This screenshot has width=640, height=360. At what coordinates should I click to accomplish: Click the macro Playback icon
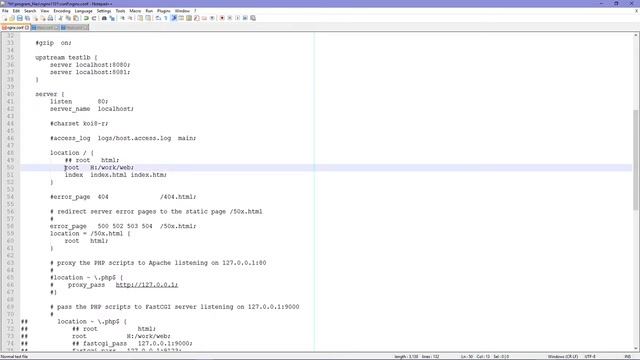coord(238,18)
